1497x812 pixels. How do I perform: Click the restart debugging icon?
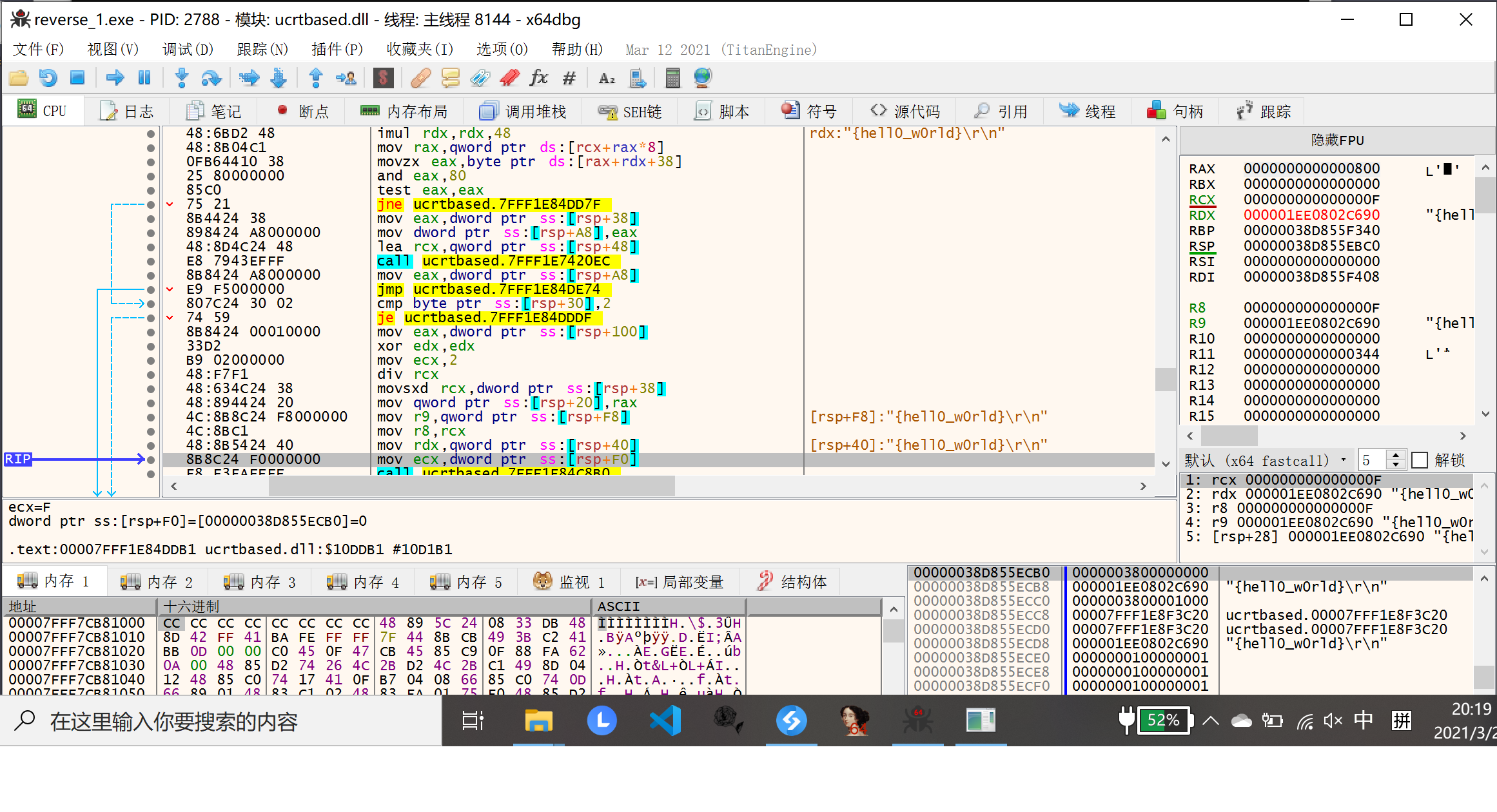click(48, 79)
